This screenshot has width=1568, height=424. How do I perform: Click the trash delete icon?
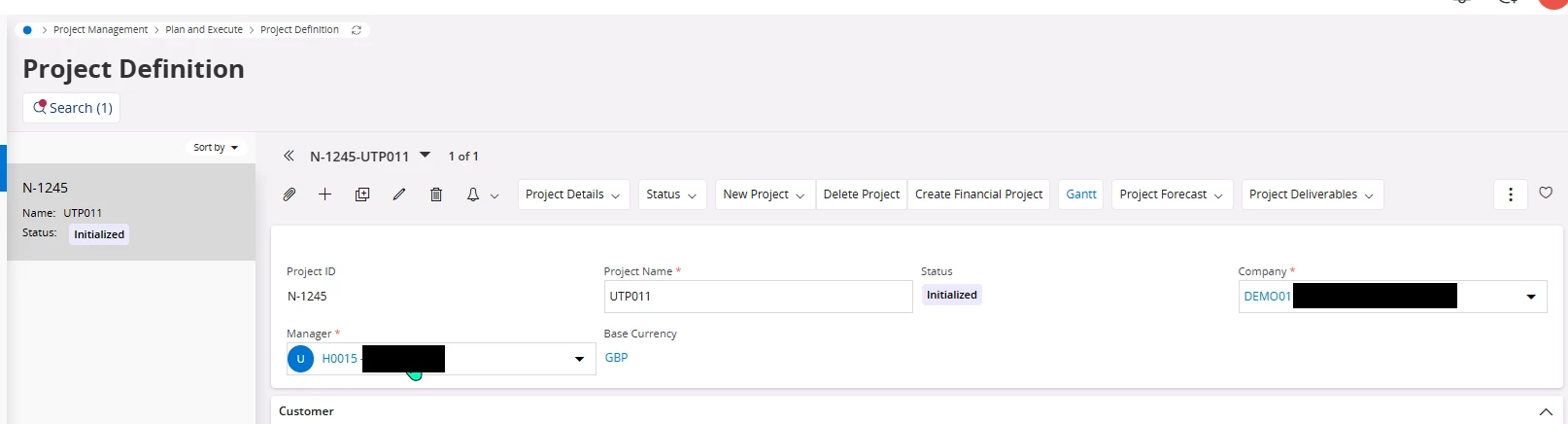point(436,194)
